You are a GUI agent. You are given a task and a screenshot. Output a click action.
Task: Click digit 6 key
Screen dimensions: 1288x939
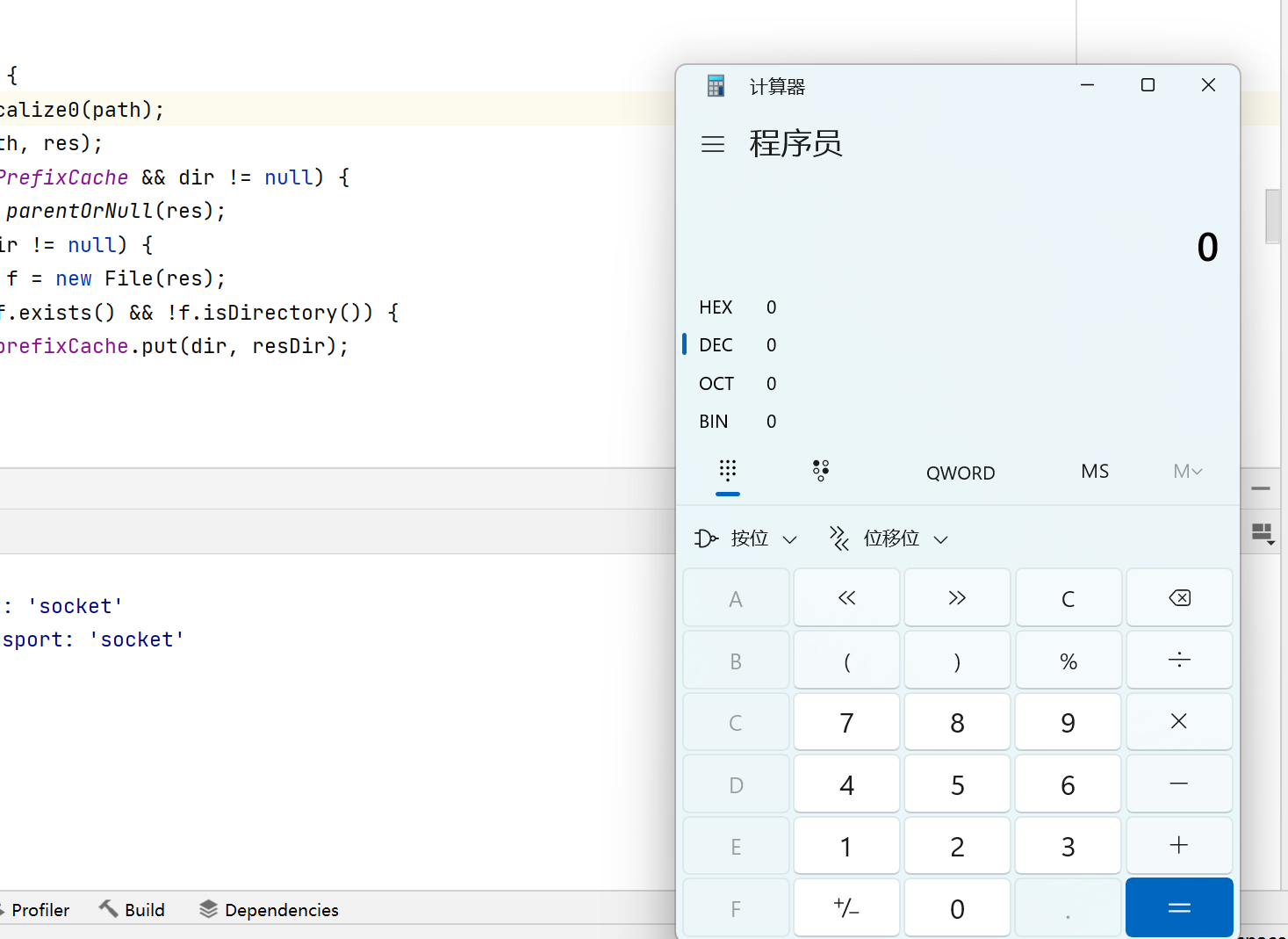1069,784
